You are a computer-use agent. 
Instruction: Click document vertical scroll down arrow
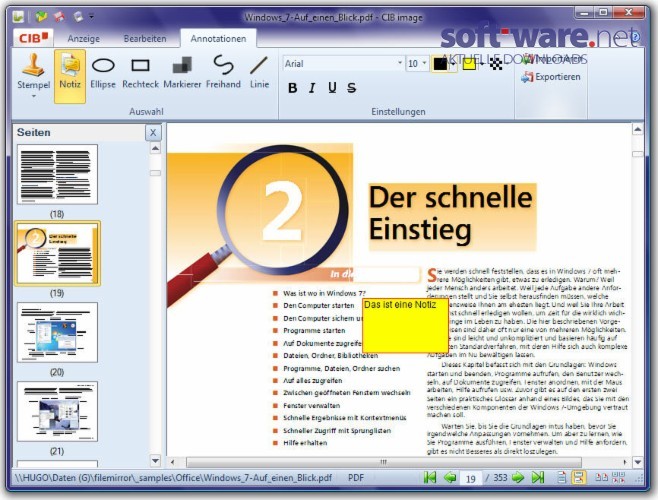coord(637,462)
